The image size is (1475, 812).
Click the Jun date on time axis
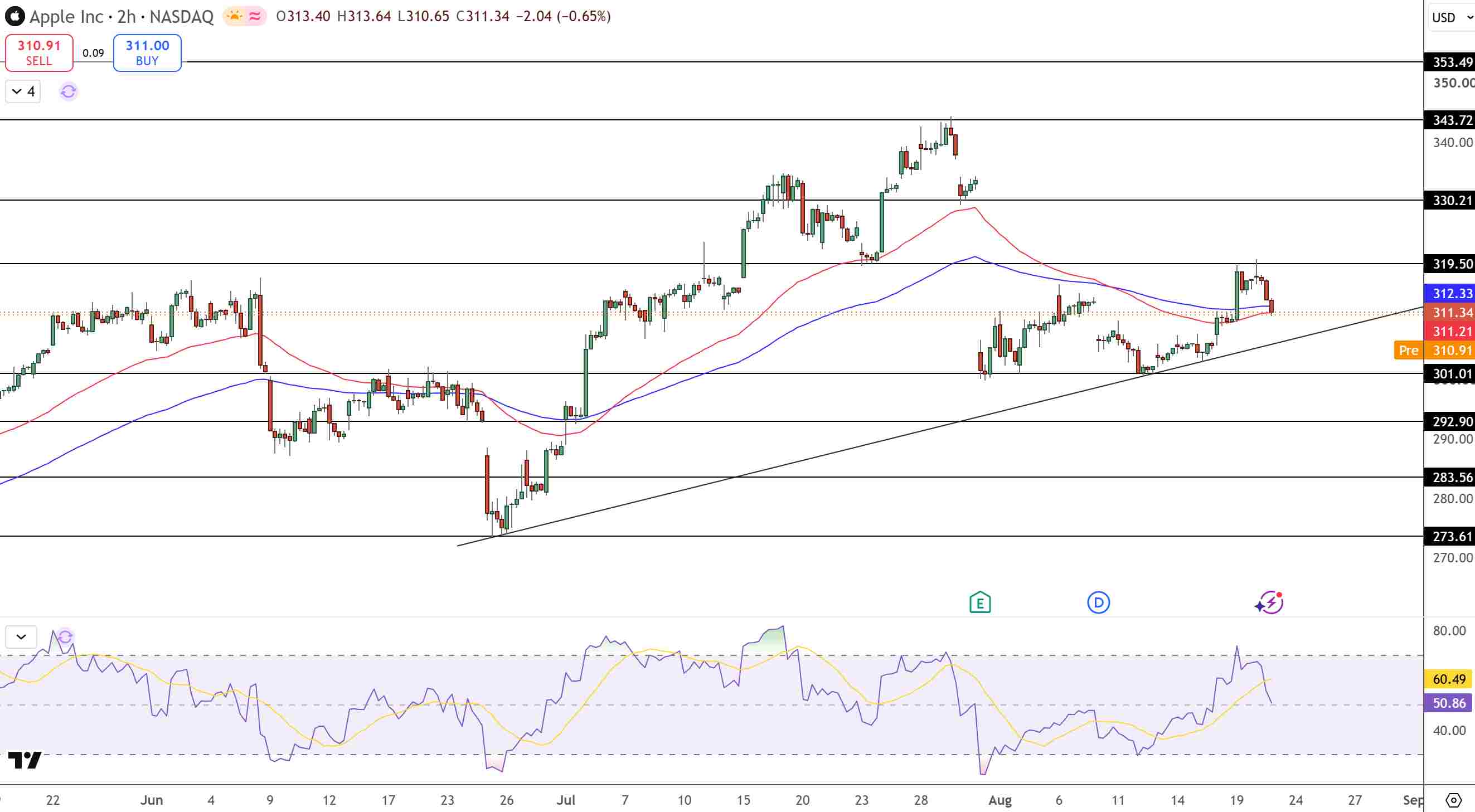(x=151, y=800)
